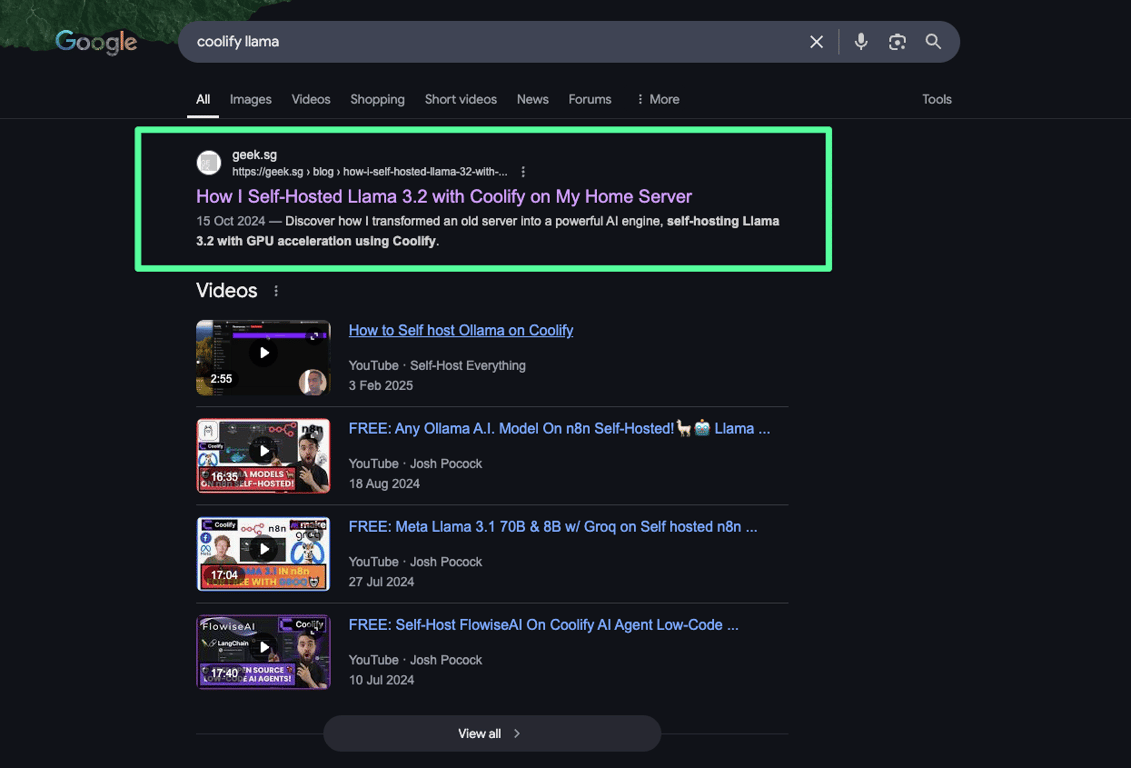This screenshot has width=1131, height=768.
Task: Expand the More search filters menu
Action: pyautogui.click(x=657, y=100)
